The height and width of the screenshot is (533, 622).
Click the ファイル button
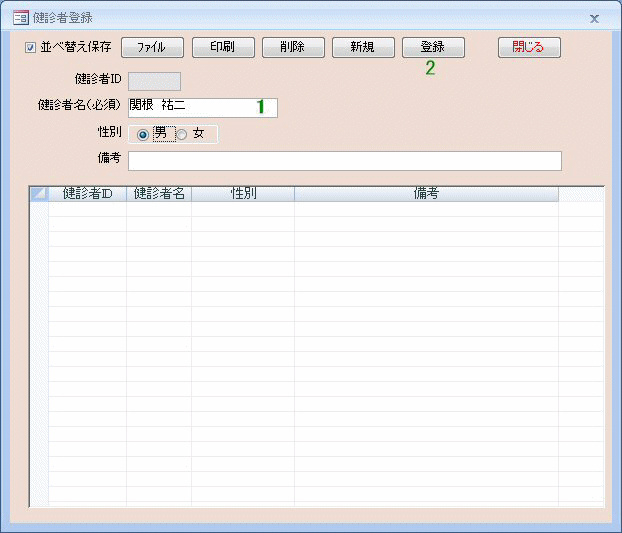click(x=152, y=48)
